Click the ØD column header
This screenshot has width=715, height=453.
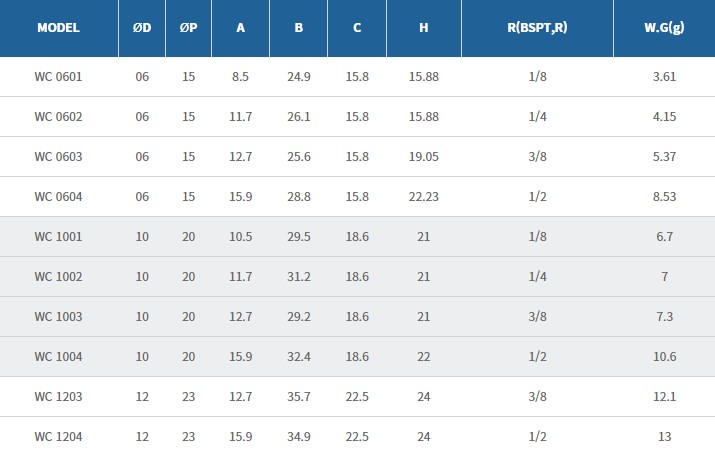pos(141,28)
